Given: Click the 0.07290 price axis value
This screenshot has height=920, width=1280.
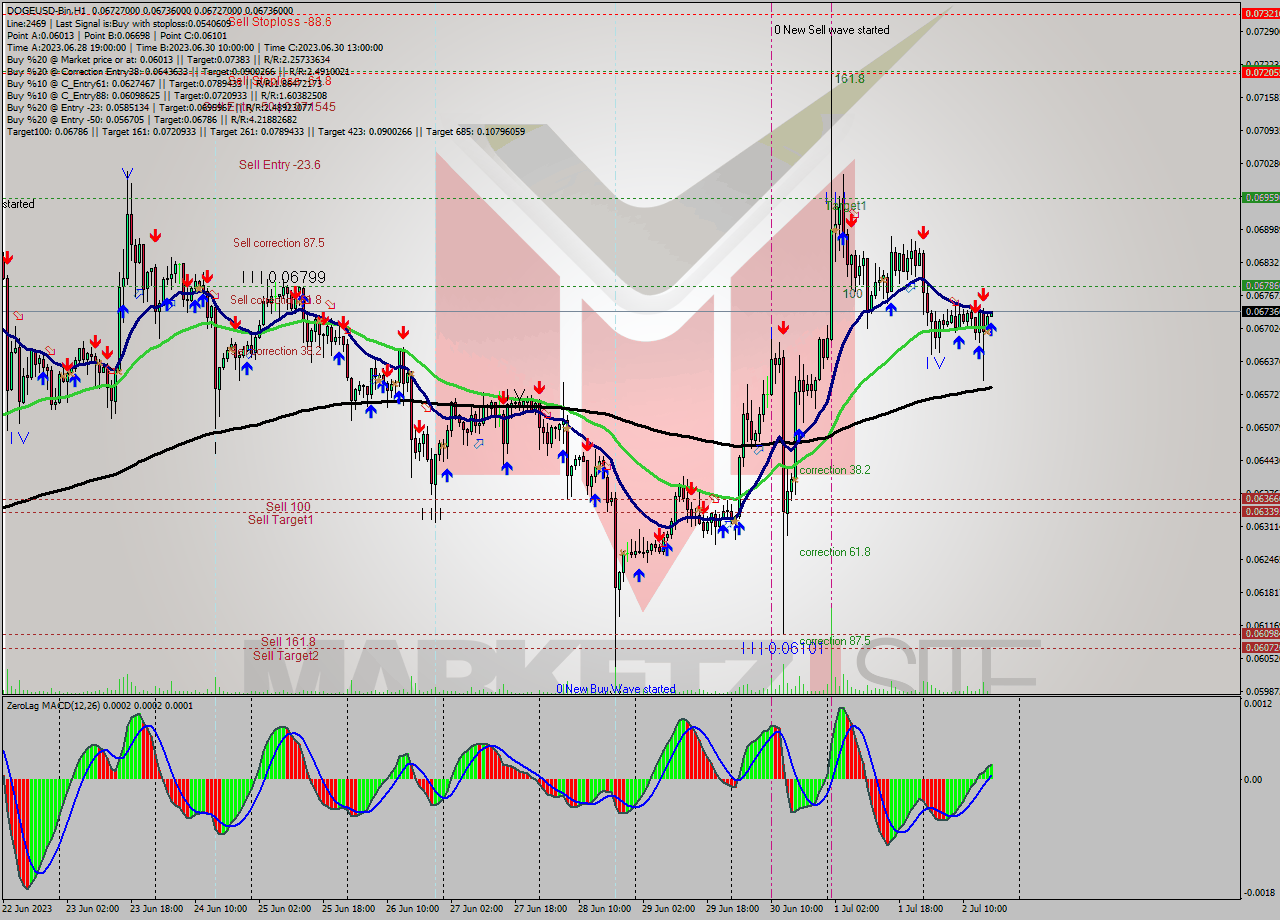Looking at the screenshot, I should coord(1263,31).
